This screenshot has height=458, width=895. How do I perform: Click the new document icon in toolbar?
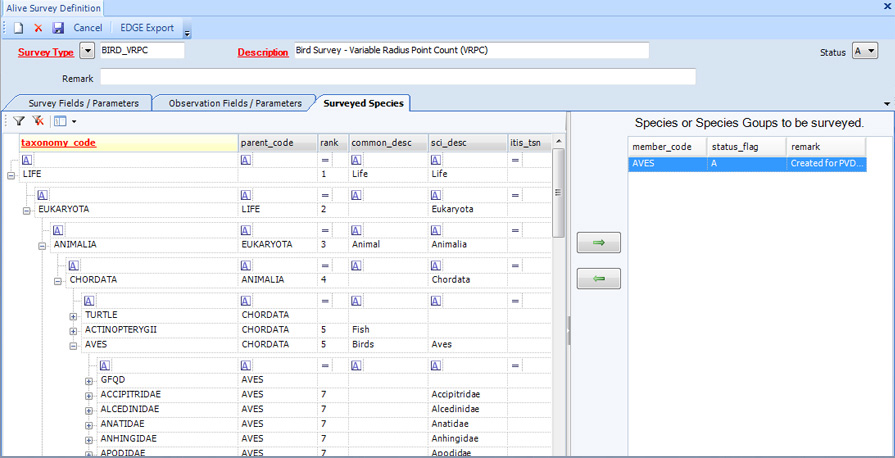pos(18,28)
